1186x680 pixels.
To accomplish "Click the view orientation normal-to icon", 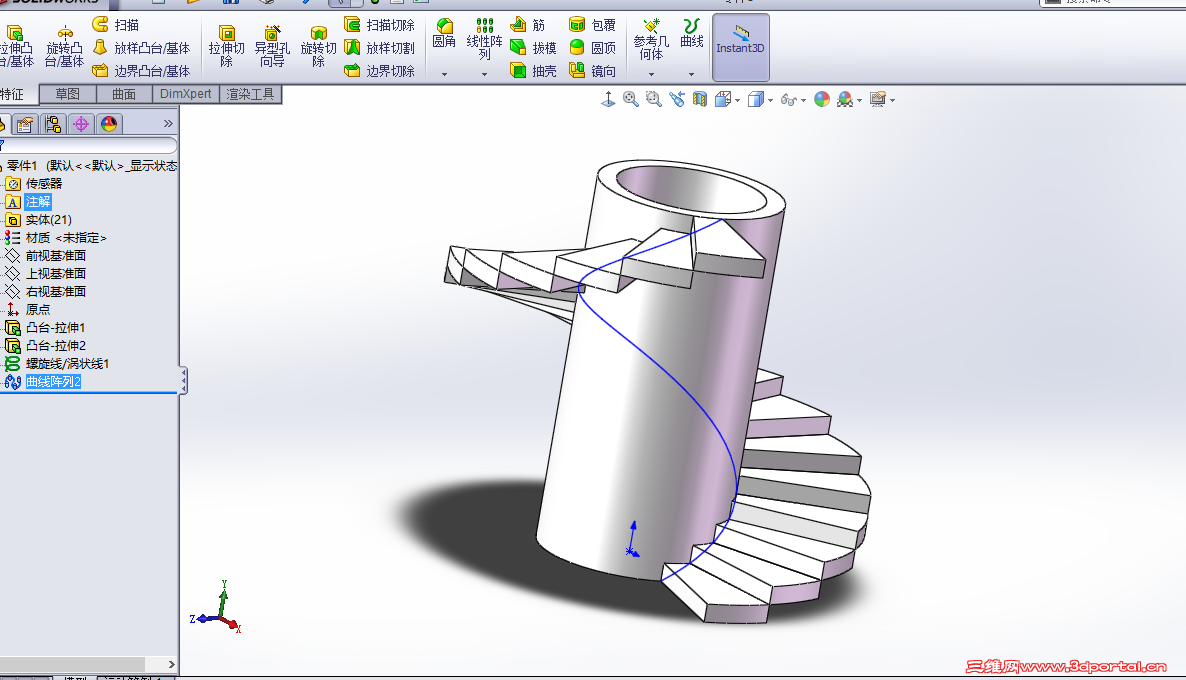I will pos(608,99).
